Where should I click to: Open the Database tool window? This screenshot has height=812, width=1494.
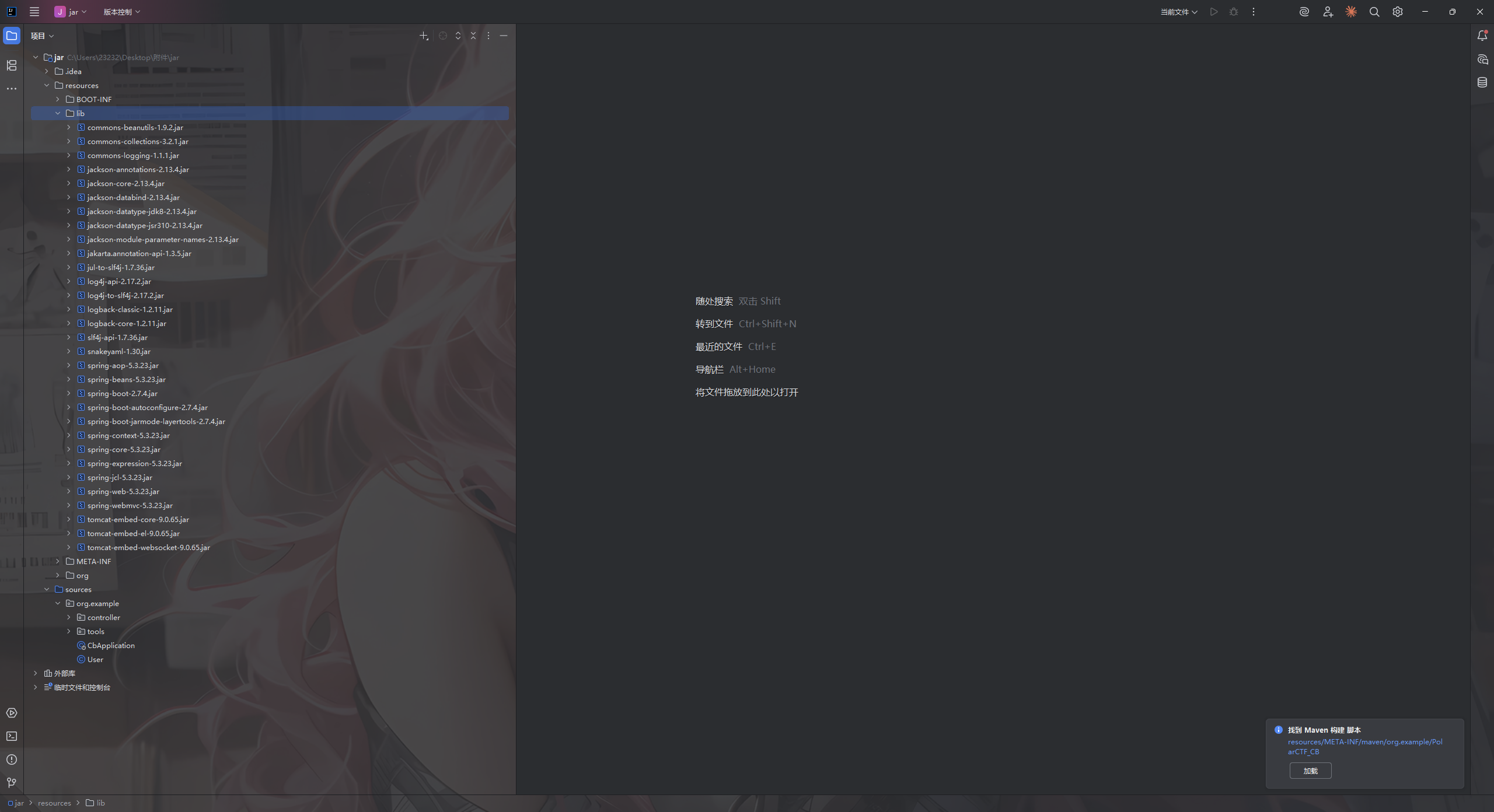coord(1482,82)
